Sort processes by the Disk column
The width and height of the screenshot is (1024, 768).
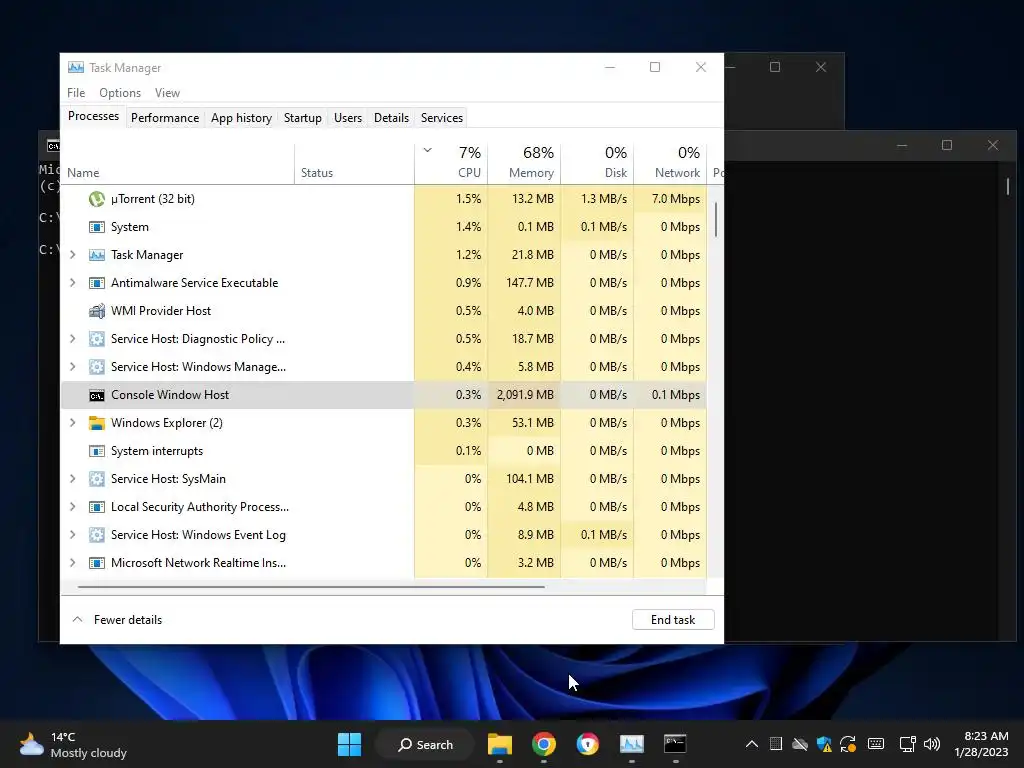point(598,163)
